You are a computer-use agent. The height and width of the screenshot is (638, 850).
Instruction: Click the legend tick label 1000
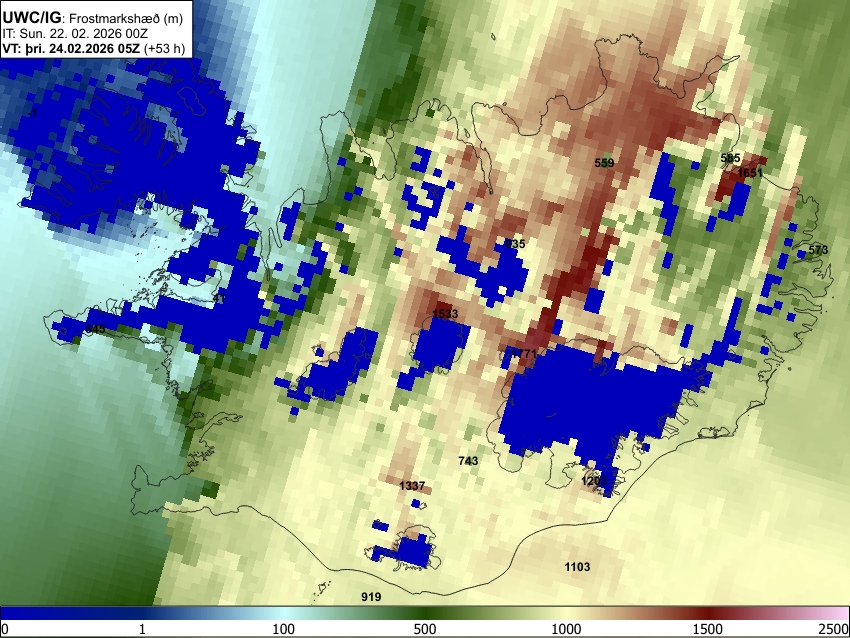click(566, 629)
